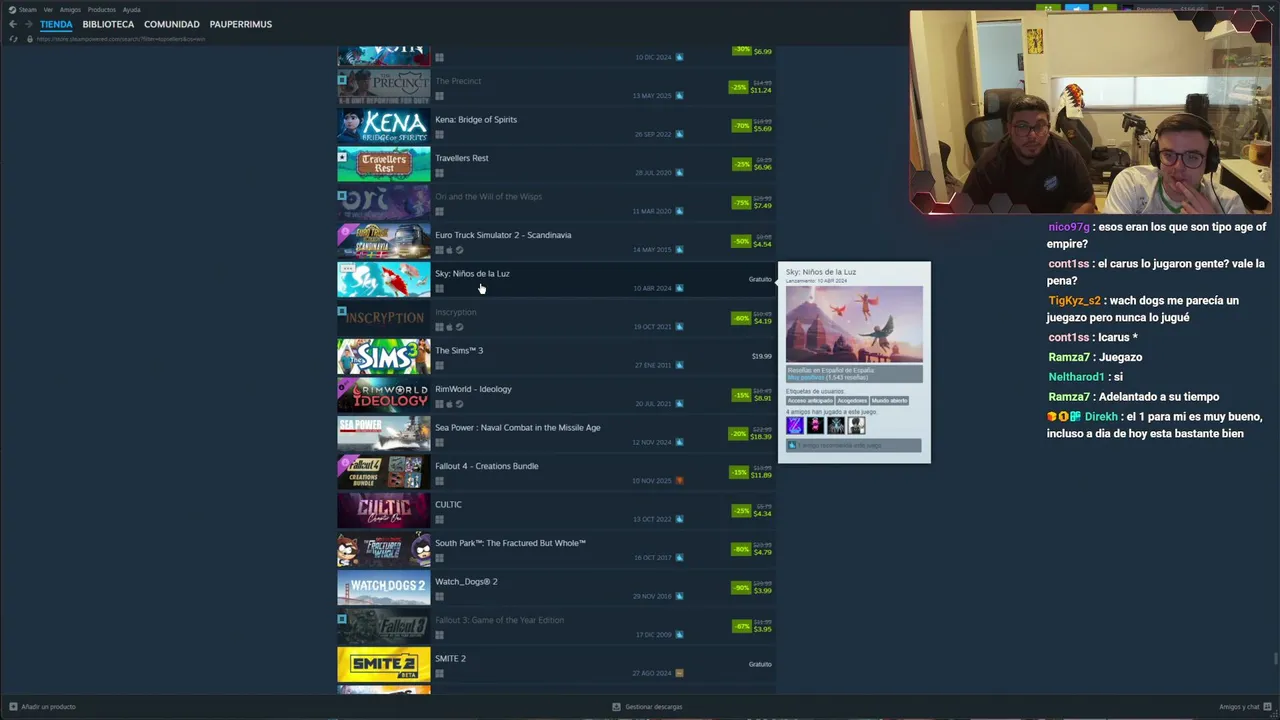Screen dimensions: 1280x720
Task: Click the Watch Dogs 2 capsule image
Action: (x=384, y=588)
